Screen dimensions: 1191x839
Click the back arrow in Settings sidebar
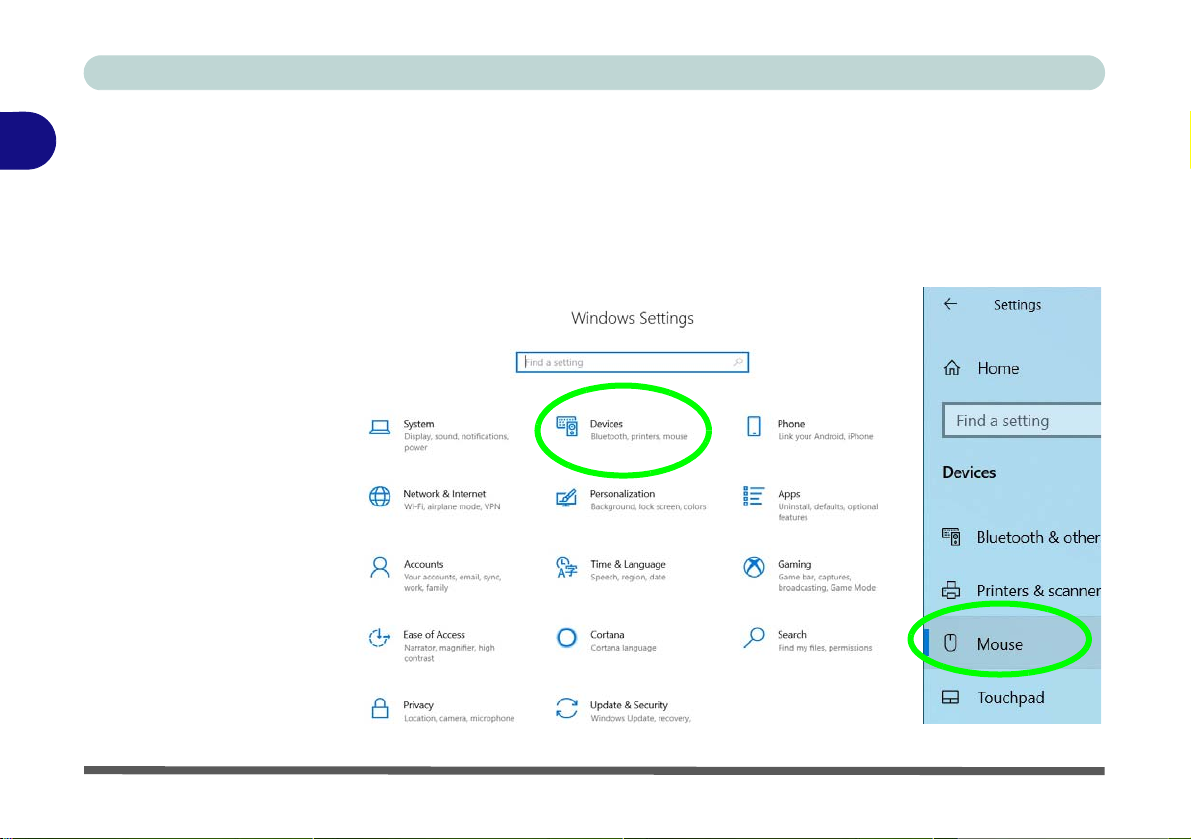click(950, 304)
